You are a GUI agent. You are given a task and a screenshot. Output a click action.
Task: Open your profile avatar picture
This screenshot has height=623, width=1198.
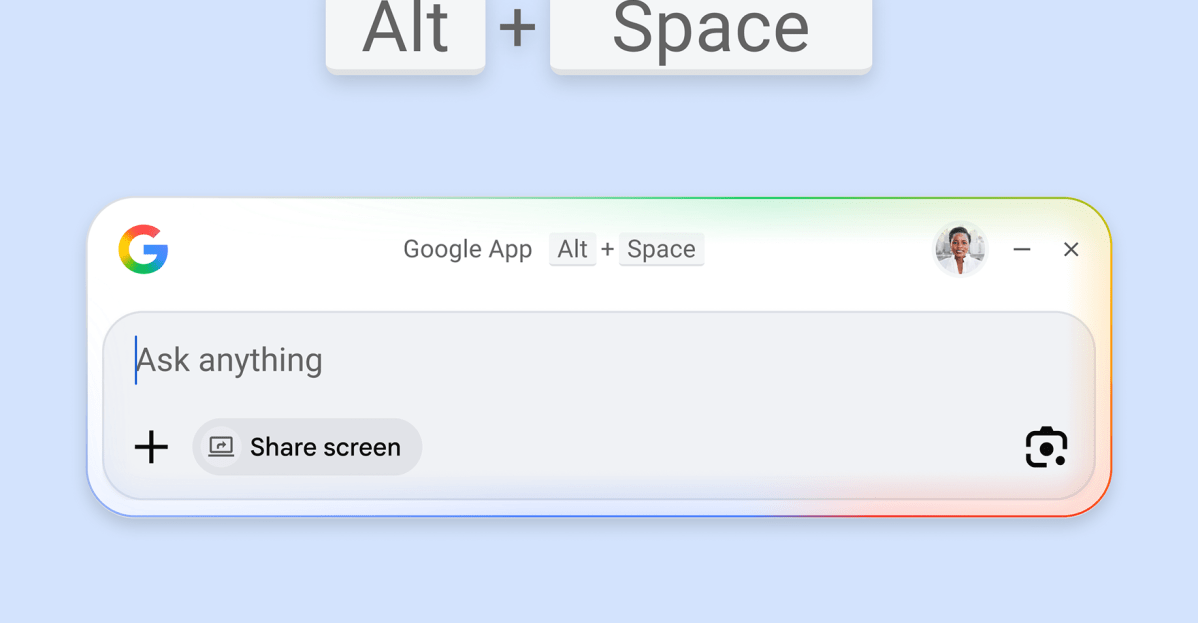959,249
